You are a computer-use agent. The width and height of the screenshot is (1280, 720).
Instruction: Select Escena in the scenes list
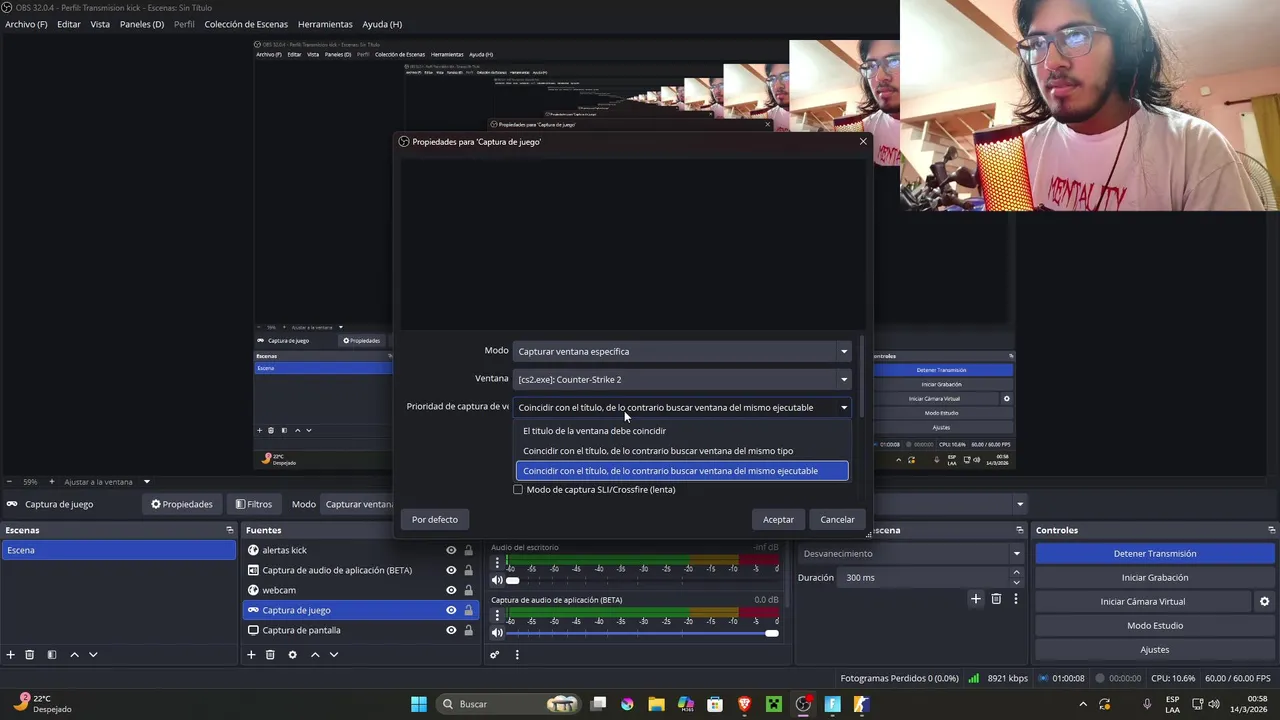(x=119, y=550)
